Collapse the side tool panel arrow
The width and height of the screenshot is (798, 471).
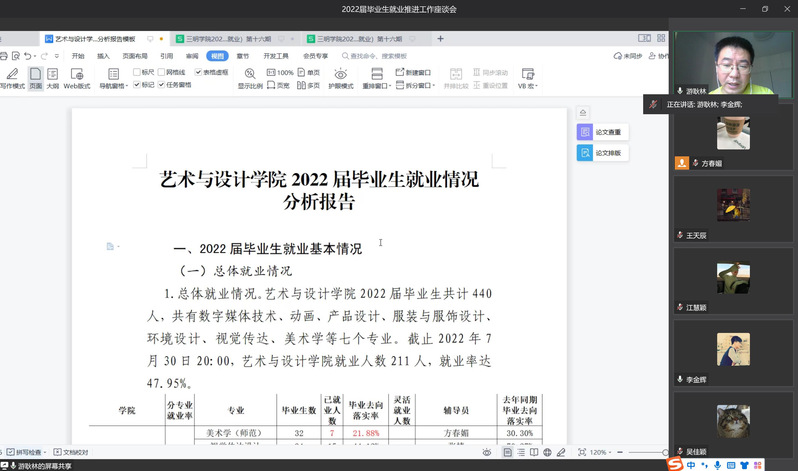[583, 113]
